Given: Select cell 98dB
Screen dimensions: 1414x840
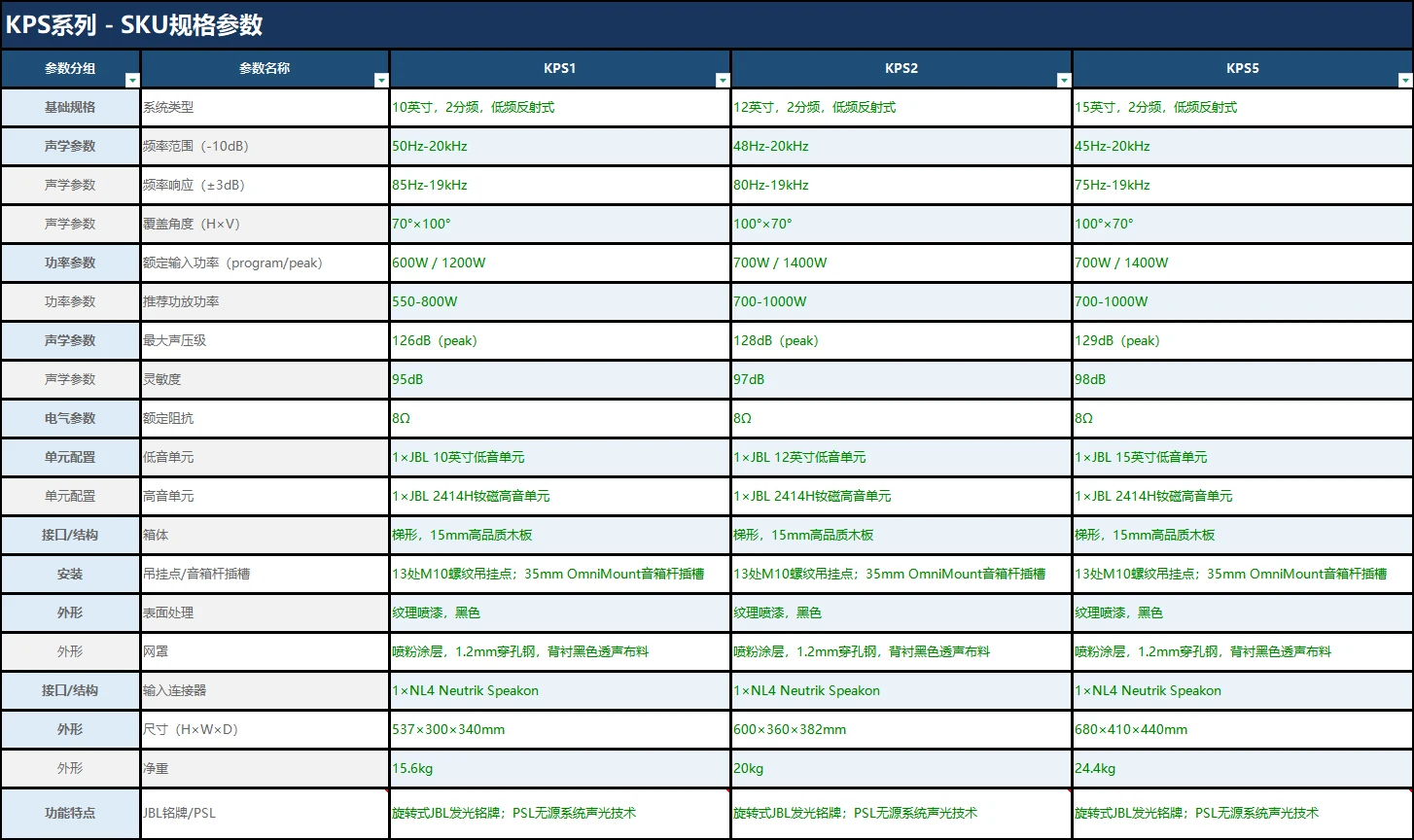Looking at the screenshot, I should click(1243, 380).
